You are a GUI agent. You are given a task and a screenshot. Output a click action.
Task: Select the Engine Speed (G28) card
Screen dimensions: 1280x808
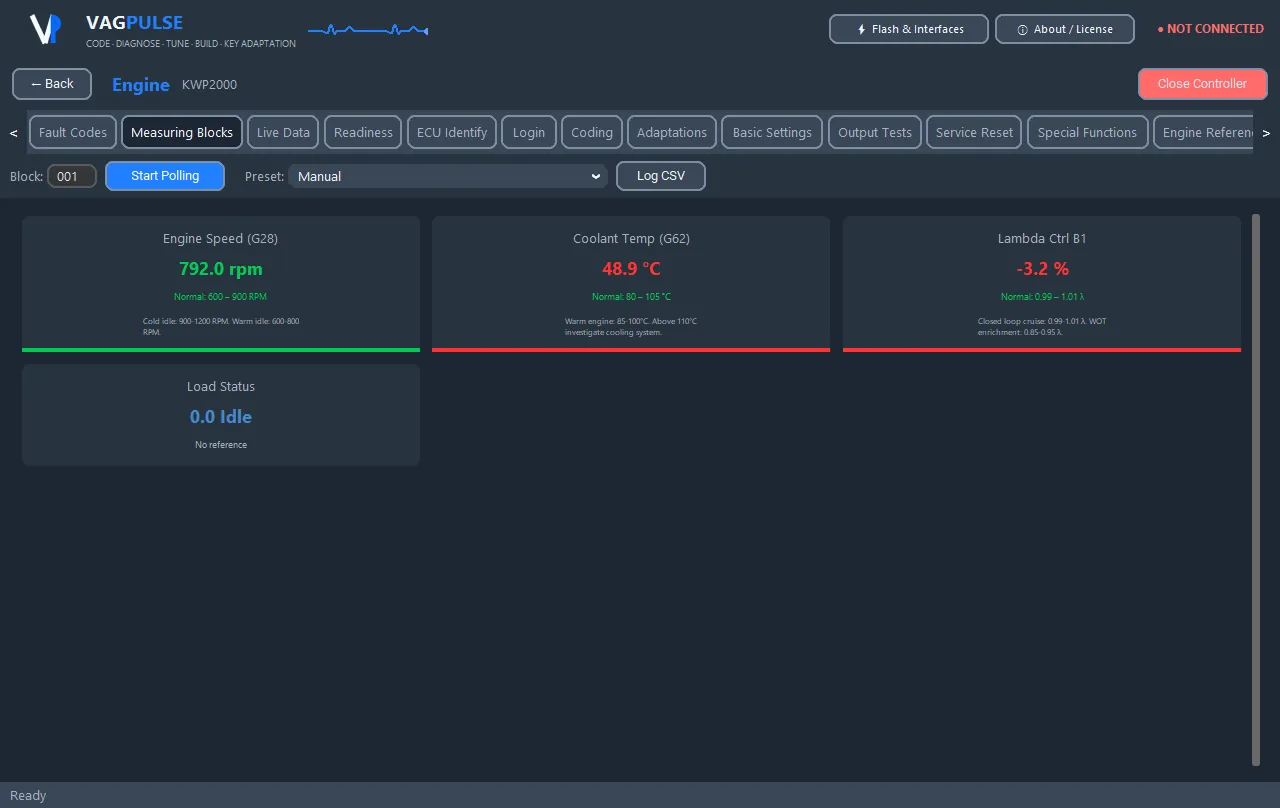[221, 284]
